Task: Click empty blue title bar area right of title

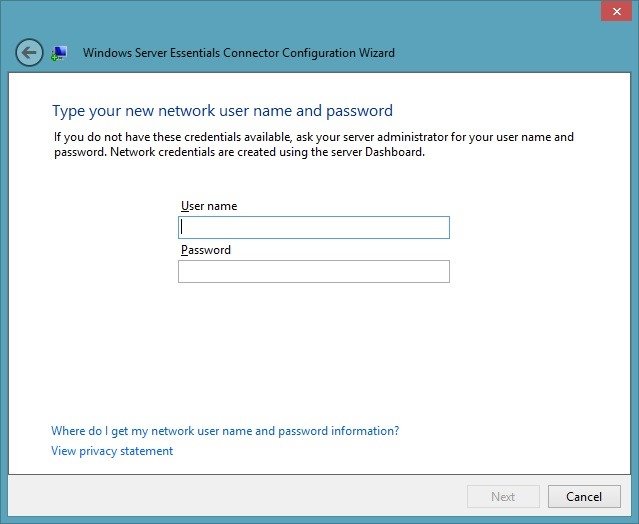Action: pos(497,53)
